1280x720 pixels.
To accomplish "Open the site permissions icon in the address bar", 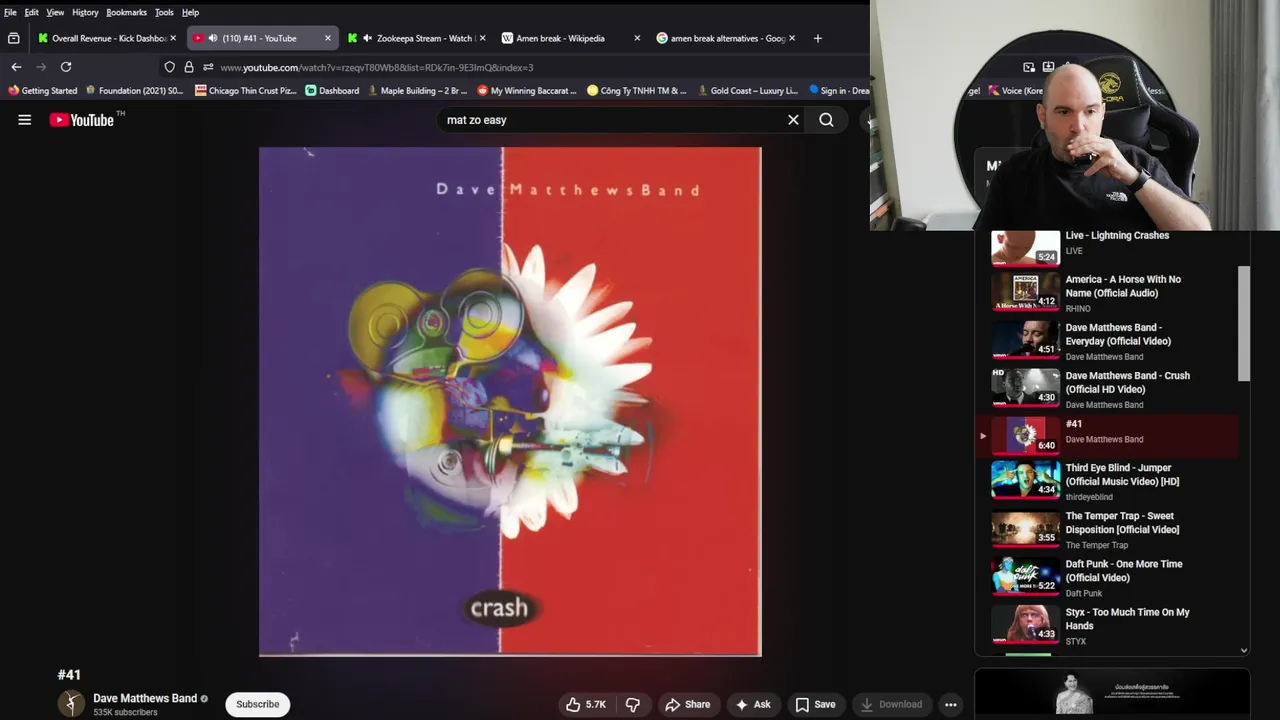I will pos(208,67).
